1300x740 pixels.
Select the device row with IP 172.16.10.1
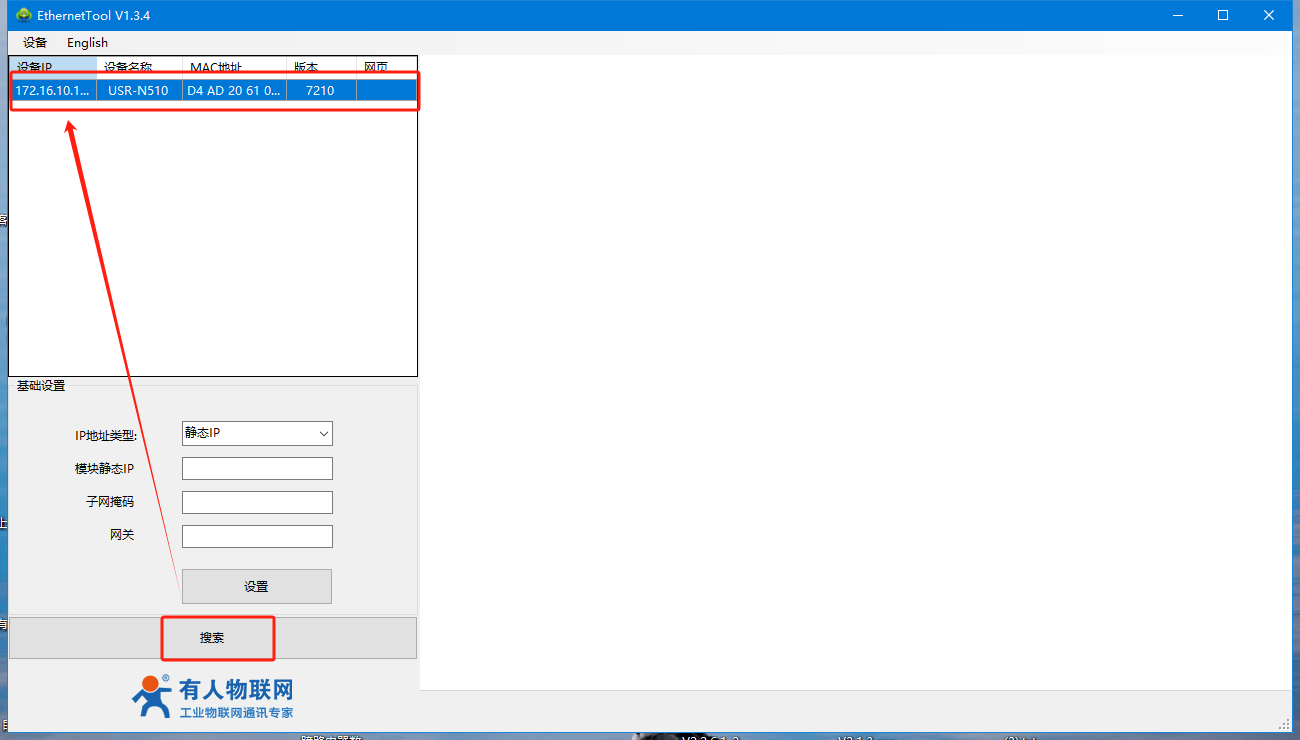[x=53, y=90]
